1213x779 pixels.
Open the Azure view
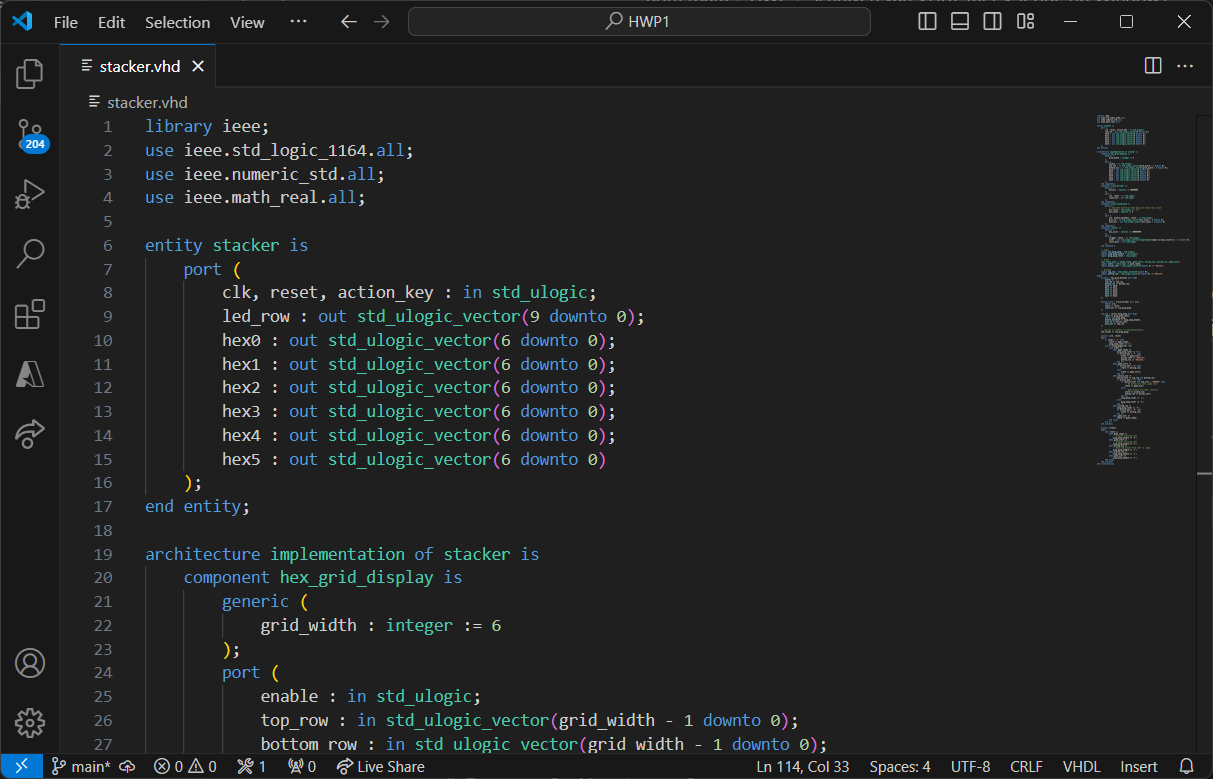click(30, 374)
